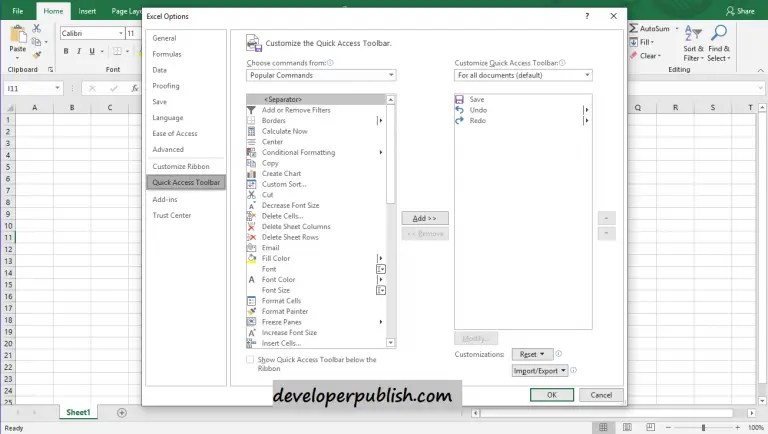This screenshot has width=768, height=434.
Task: Enable Show Quick Access Toolbar below the Ribbon
Action: [250, 360]
